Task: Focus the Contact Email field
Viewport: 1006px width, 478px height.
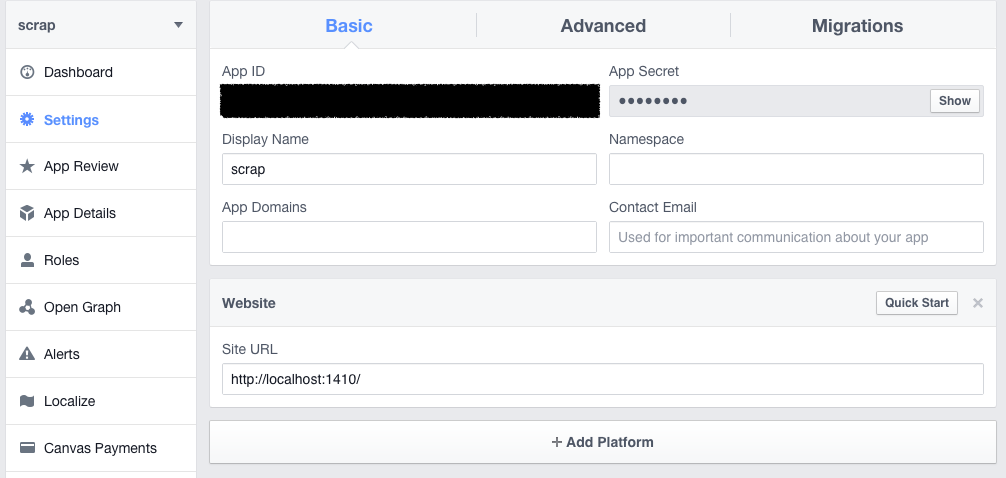Action: tap(796, 237)
